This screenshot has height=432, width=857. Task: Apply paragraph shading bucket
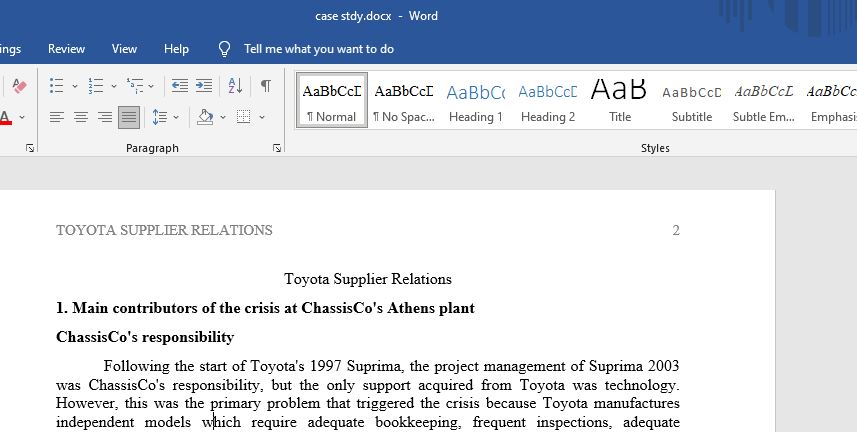205,117
